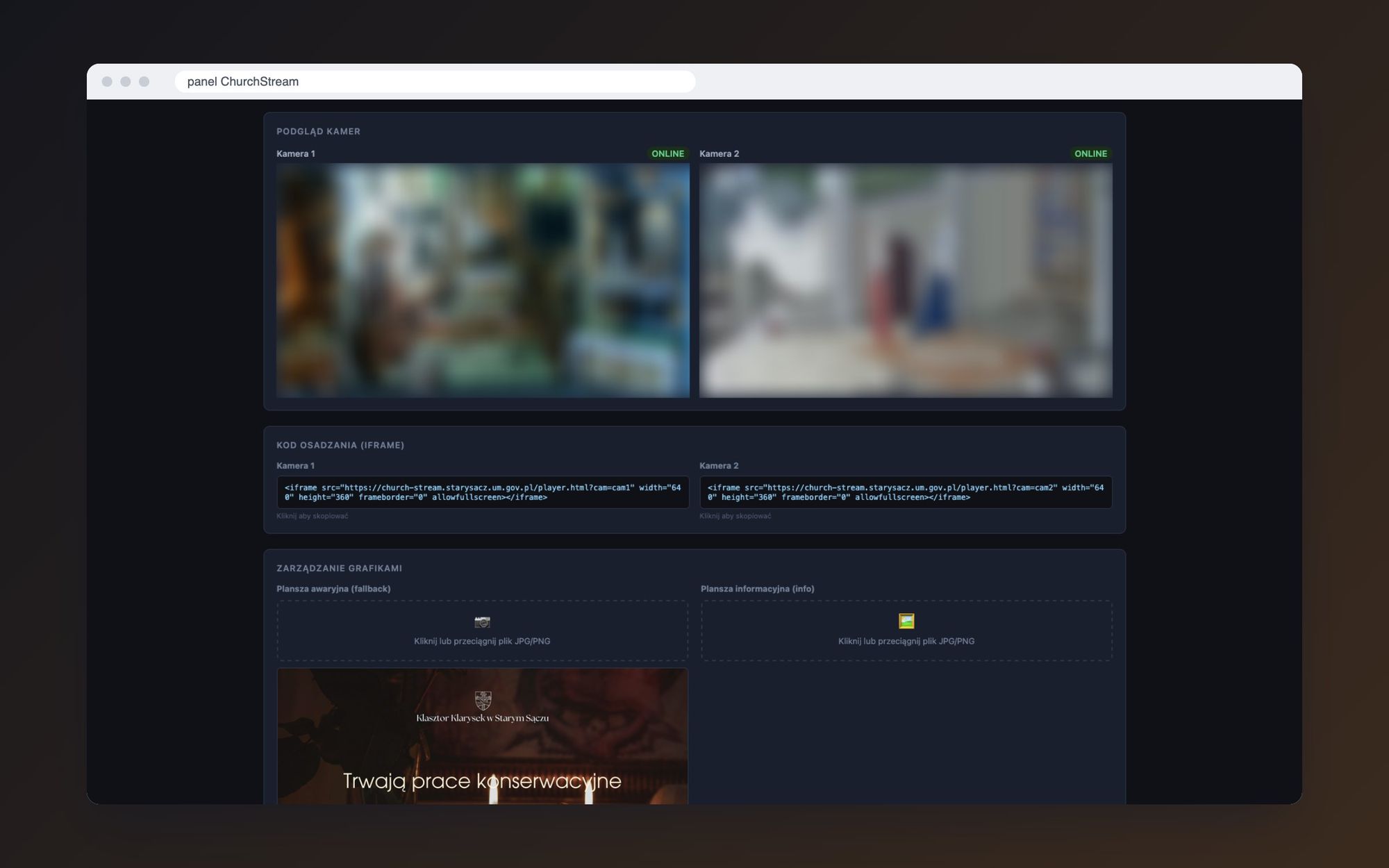
Task: Click the Kamera 1 iframe embed code box
Action: click(483, 492)
